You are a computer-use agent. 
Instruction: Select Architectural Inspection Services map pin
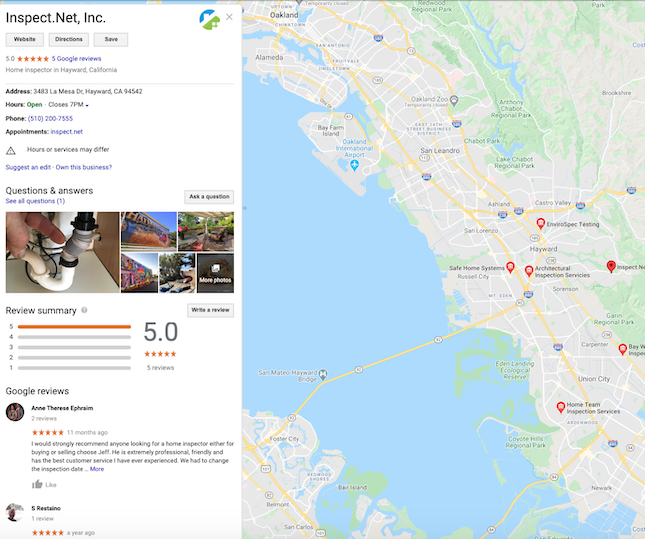529,271
